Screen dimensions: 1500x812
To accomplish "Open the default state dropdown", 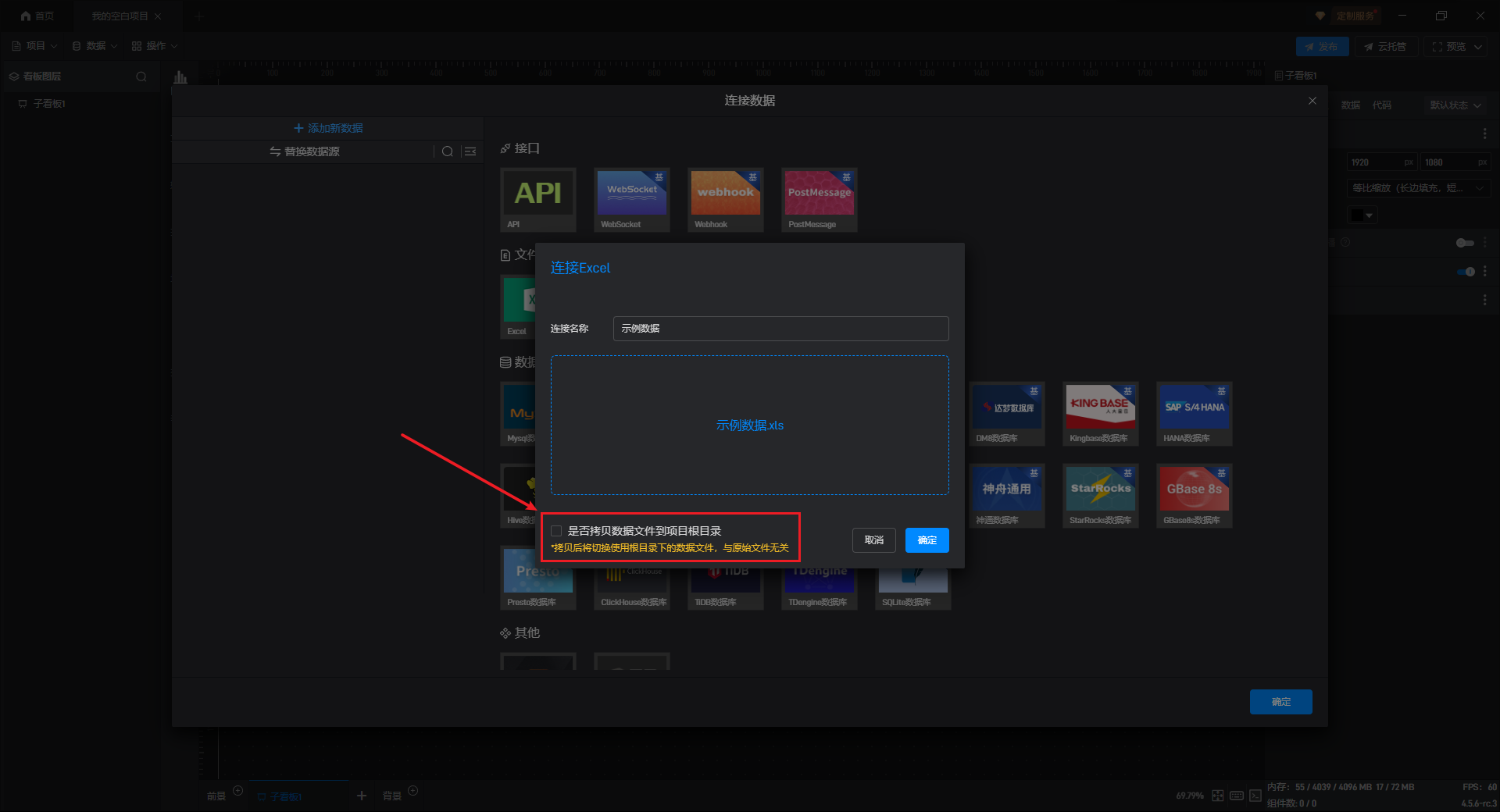I will click(1455, 105).
